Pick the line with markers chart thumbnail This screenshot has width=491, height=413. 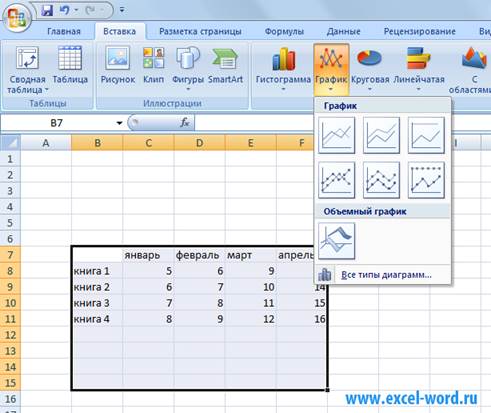click(336, 180)
